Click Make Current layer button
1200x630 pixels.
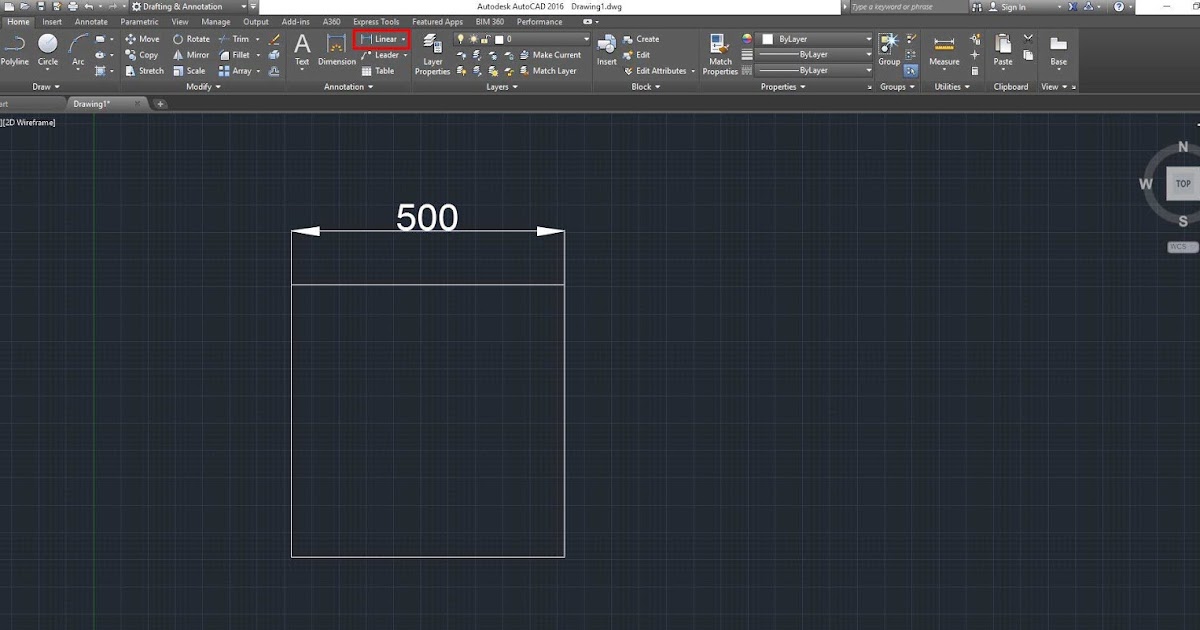point(556,55)
